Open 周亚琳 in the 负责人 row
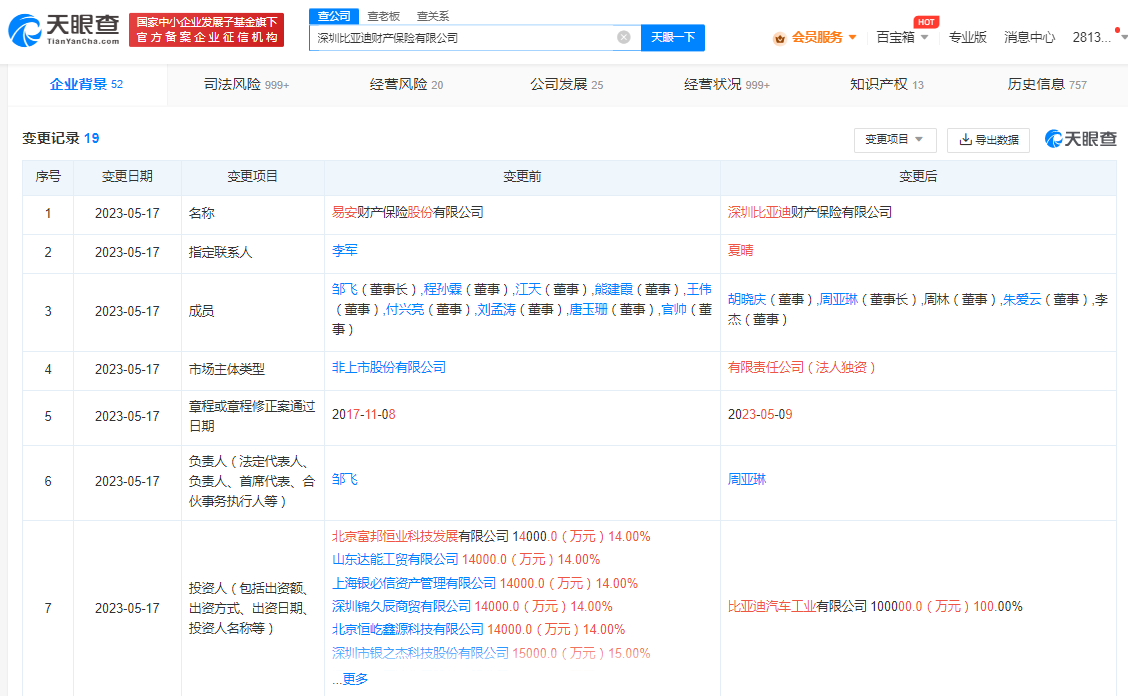Screen dimensions: 1128x696 [747, 479]
